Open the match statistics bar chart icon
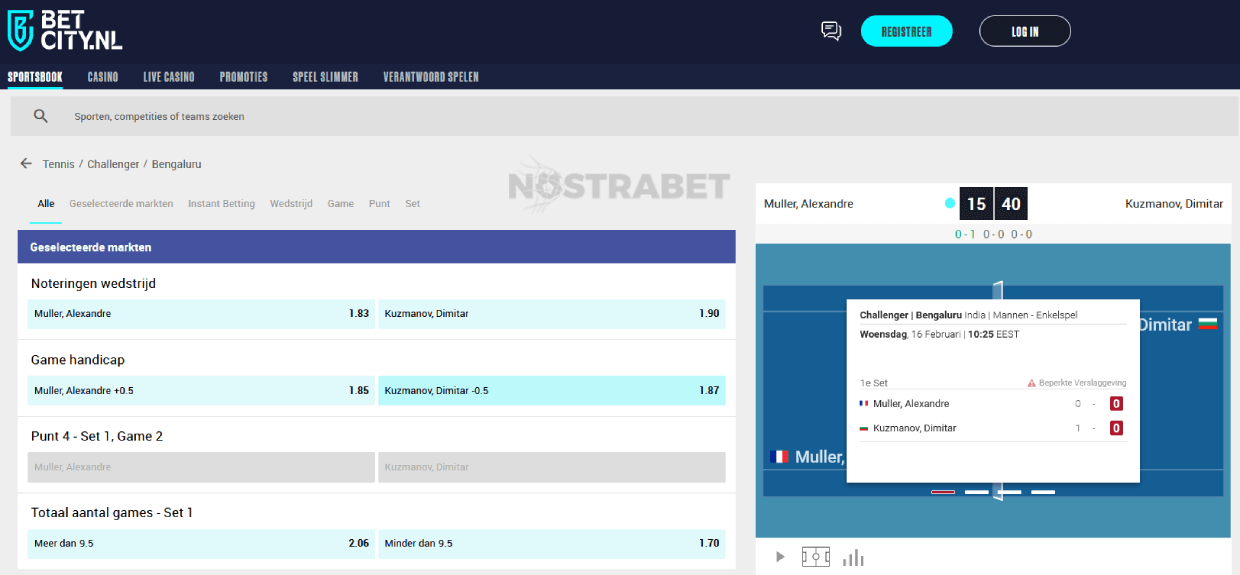 tap(853, 557)
